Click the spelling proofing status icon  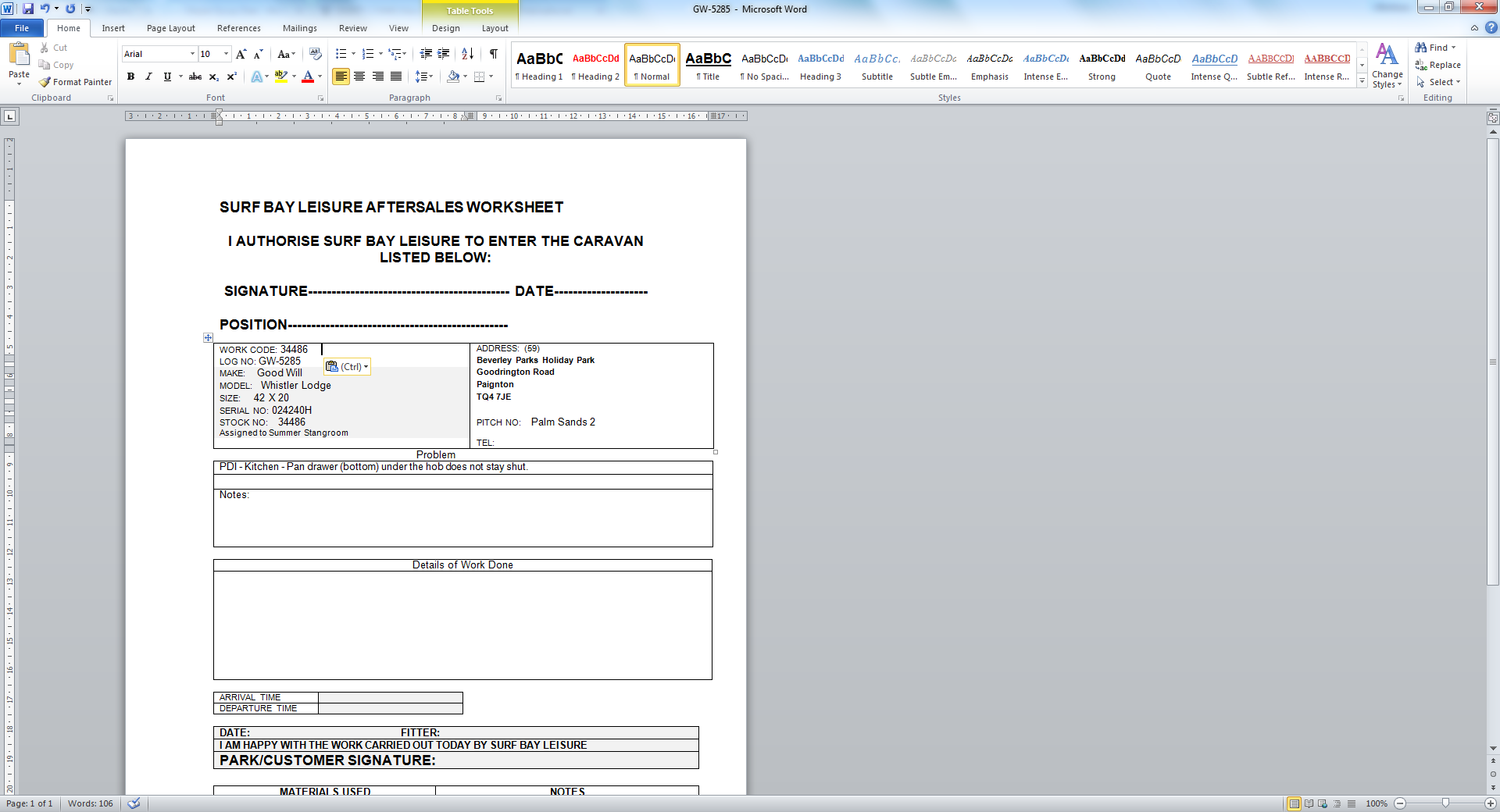click(134, 803)
